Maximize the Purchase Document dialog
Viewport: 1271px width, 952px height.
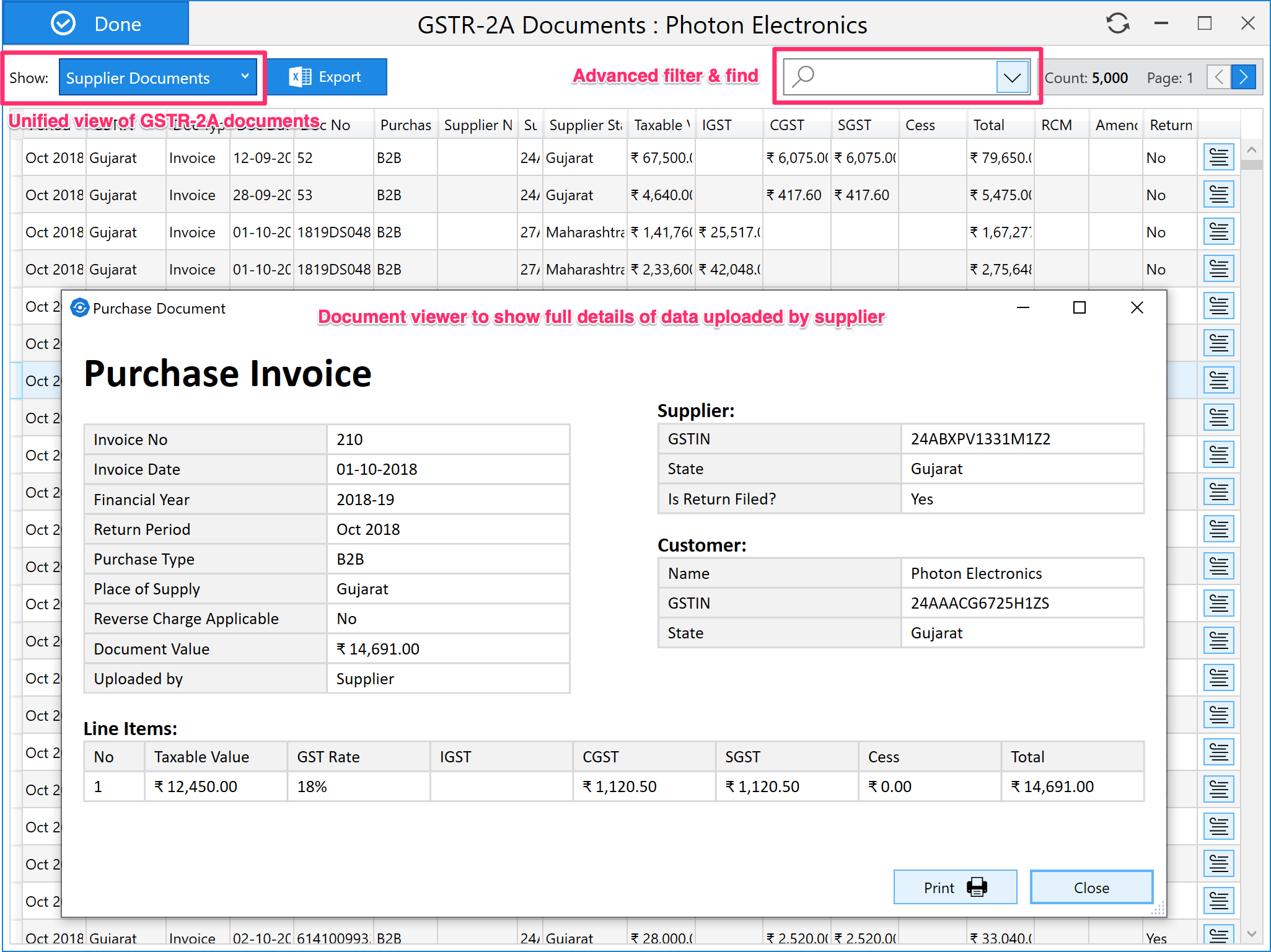1079,308
